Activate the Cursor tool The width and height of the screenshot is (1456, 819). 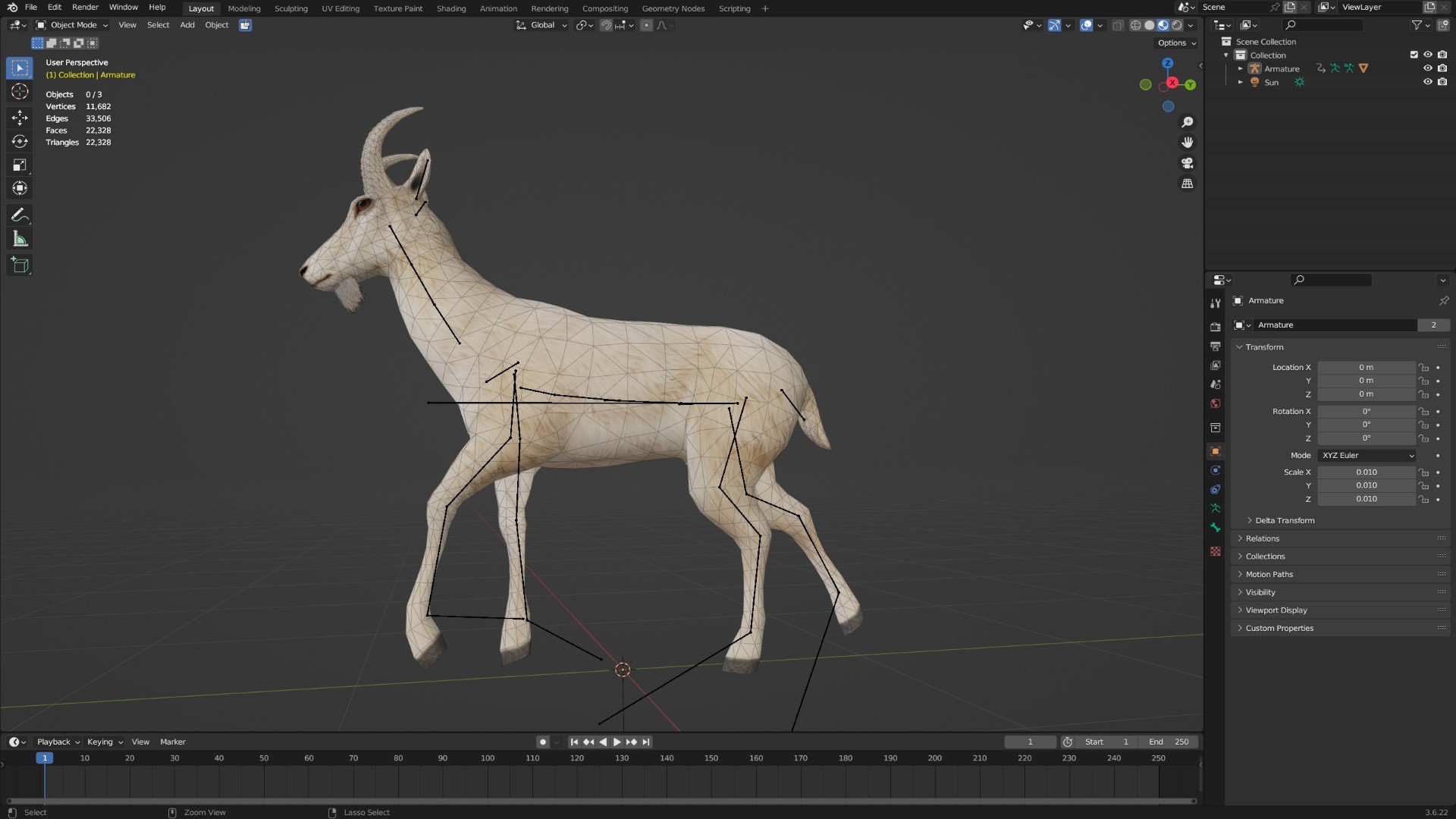[20, 92]
